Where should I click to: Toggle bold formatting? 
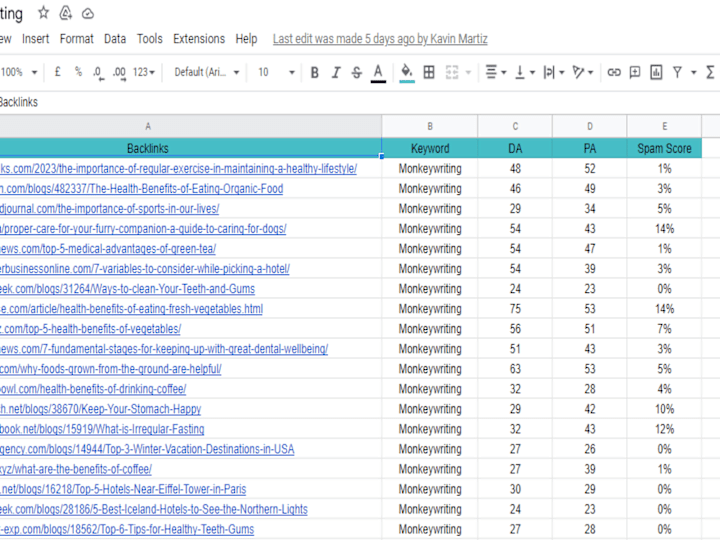tap(315, 72)
